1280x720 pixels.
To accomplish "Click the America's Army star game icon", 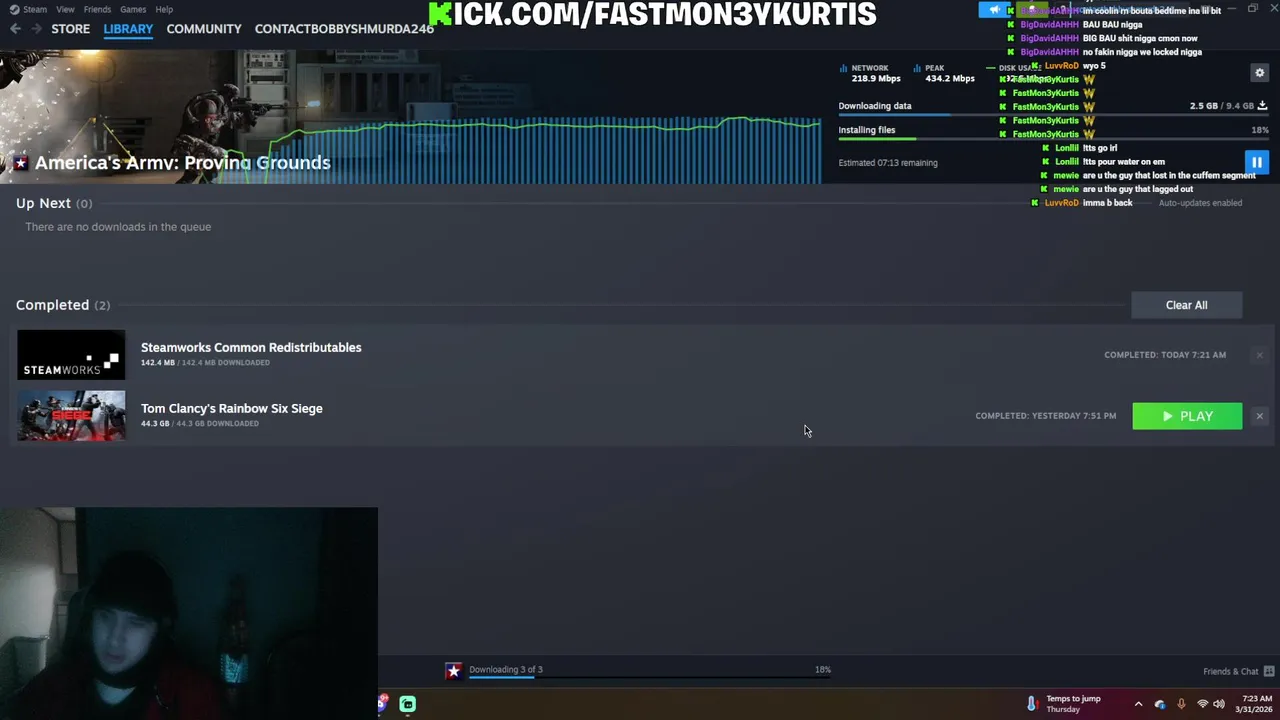I will pos(20,163).
